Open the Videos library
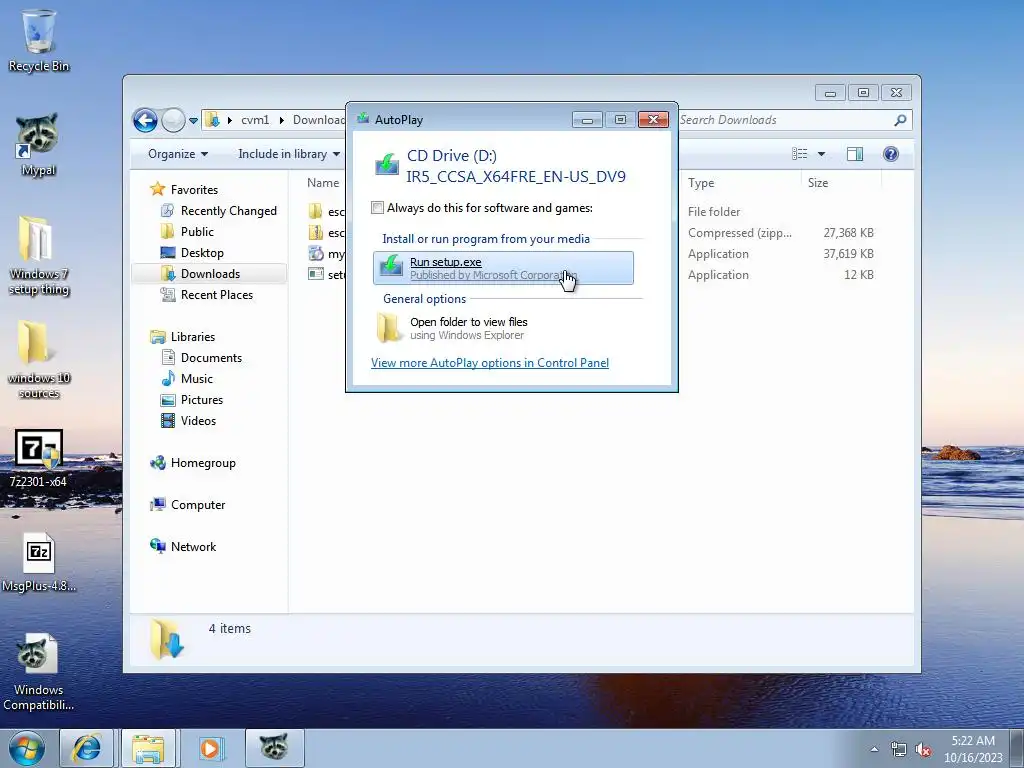The height and width of the screenshot is (768, 1024). (x=198, y=421)
